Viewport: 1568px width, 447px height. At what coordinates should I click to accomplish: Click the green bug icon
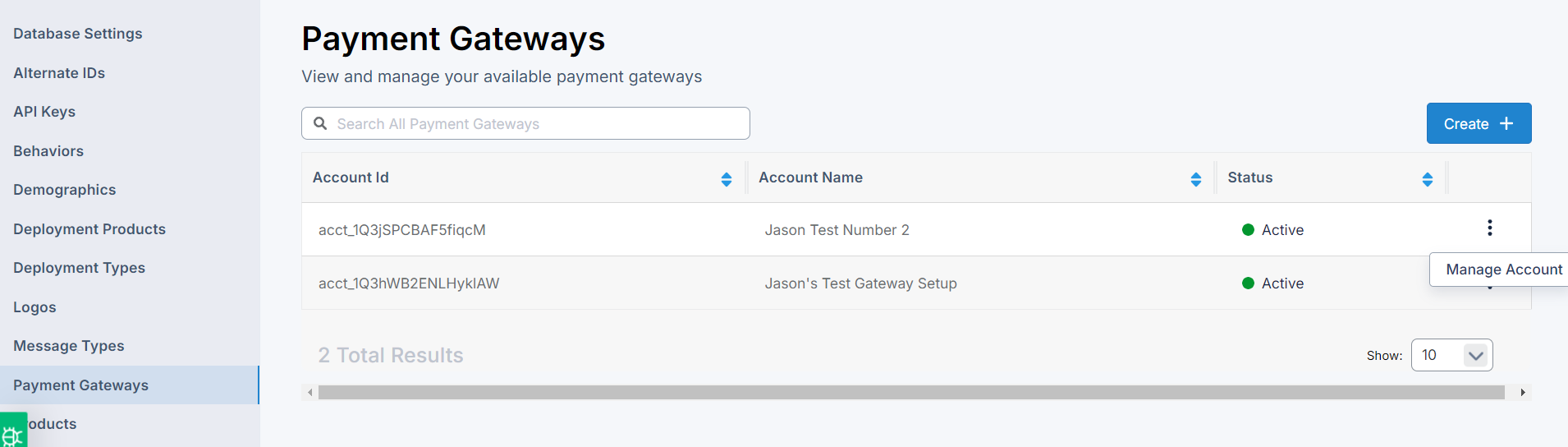pos(13,431)
